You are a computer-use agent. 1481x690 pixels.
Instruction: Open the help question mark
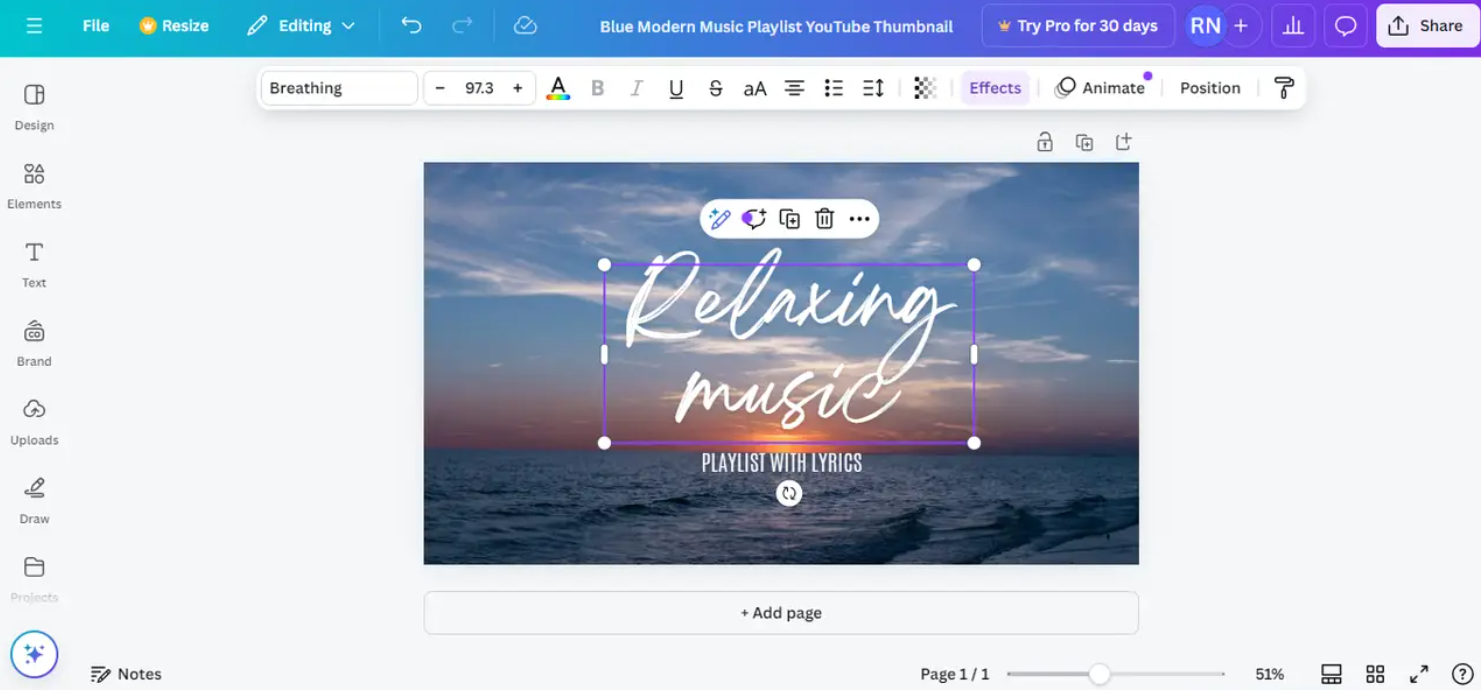coord(1462,674)
